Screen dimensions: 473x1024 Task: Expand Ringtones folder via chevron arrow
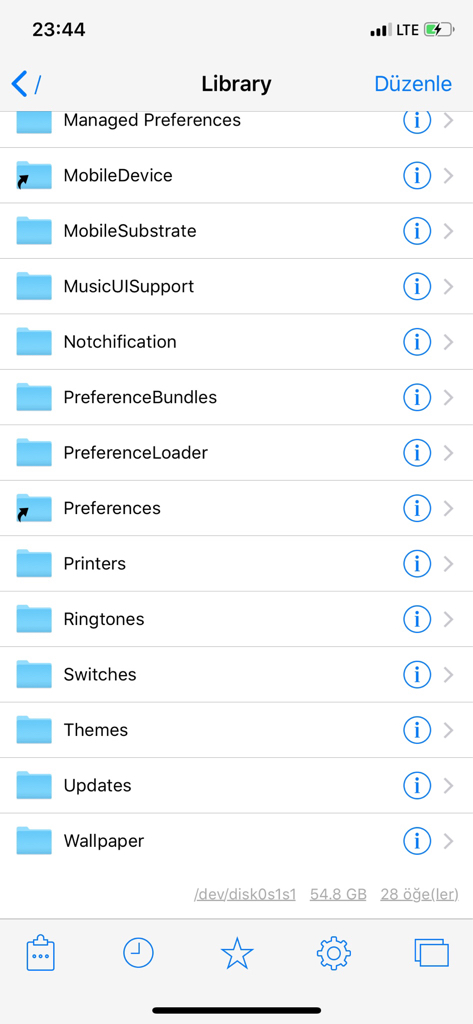pyautogui.click(x=448, y=618)
